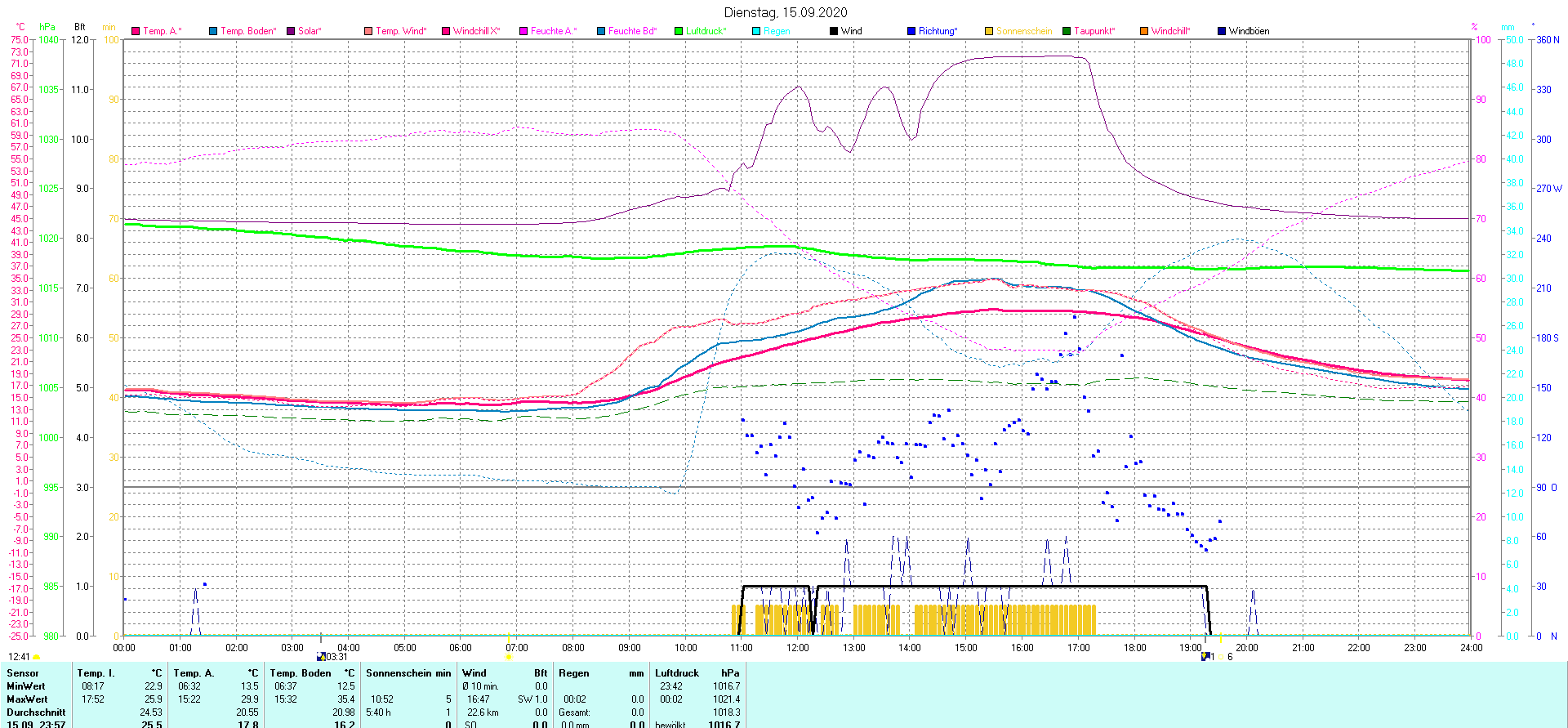
Task: Toggle the Regen legend entry
Action: 776,31
